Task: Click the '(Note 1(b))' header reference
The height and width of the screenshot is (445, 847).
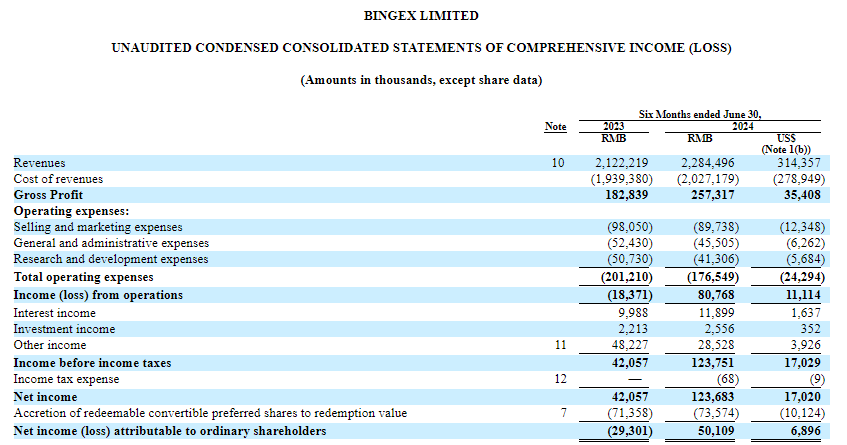Action: 786,150
